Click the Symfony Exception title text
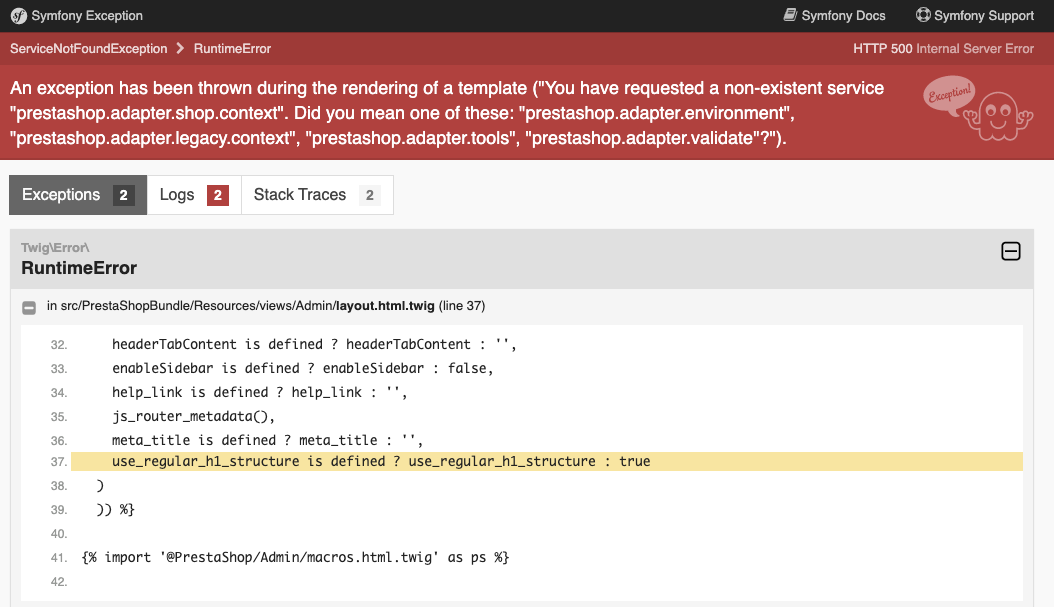Screen dimensions: 1054x607 pos(87,16)
